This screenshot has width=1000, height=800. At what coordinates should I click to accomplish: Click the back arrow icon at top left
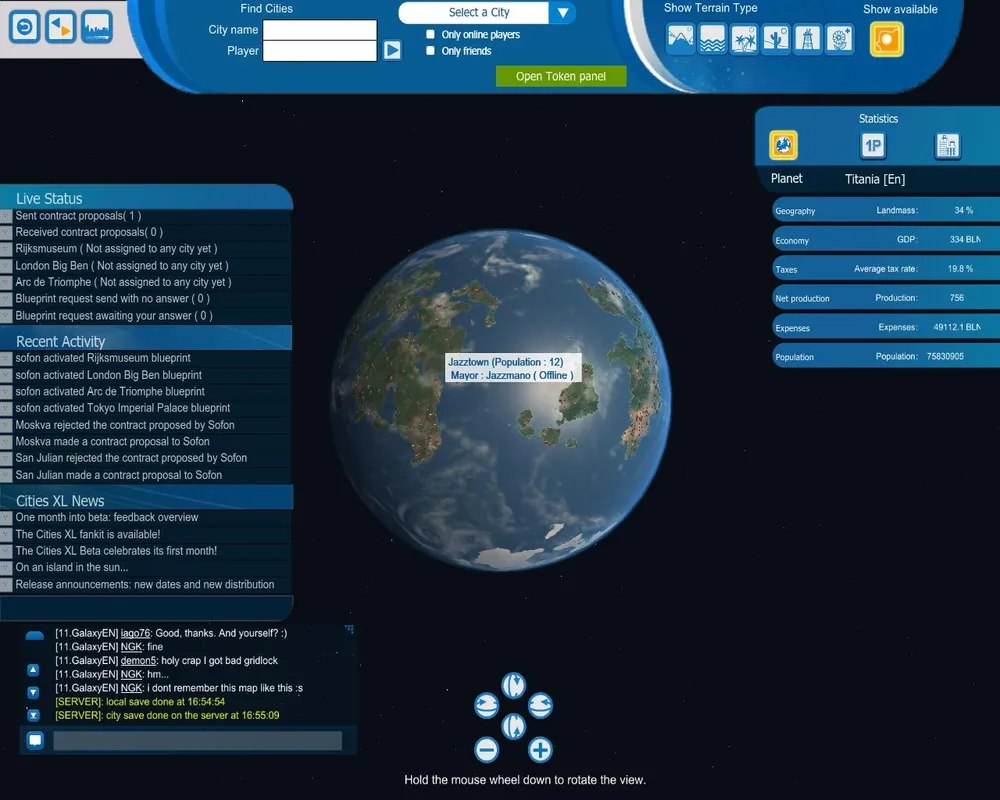(x=25, y=27)
